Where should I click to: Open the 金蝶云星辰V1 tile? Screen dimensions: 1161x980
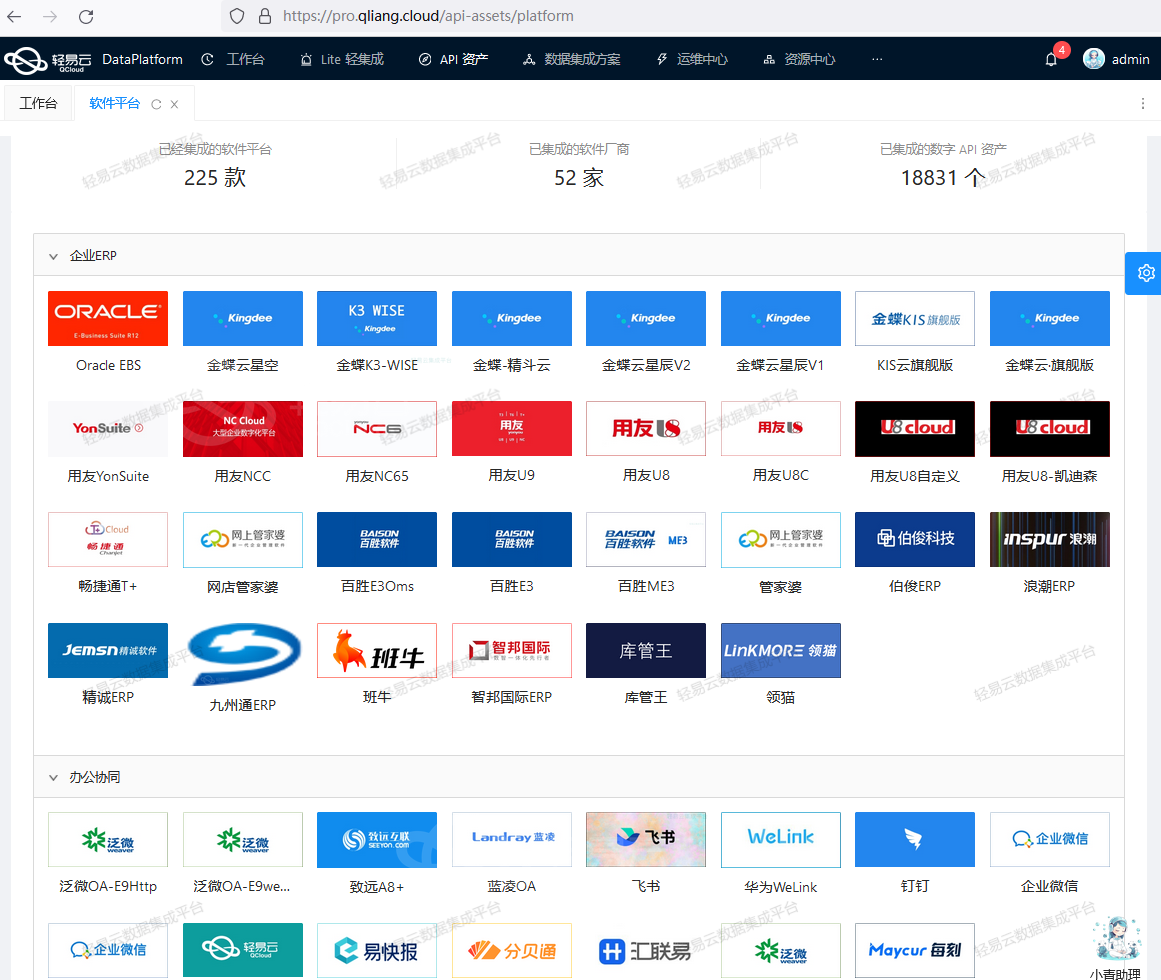pyautogui.click(x=780, y=318)
